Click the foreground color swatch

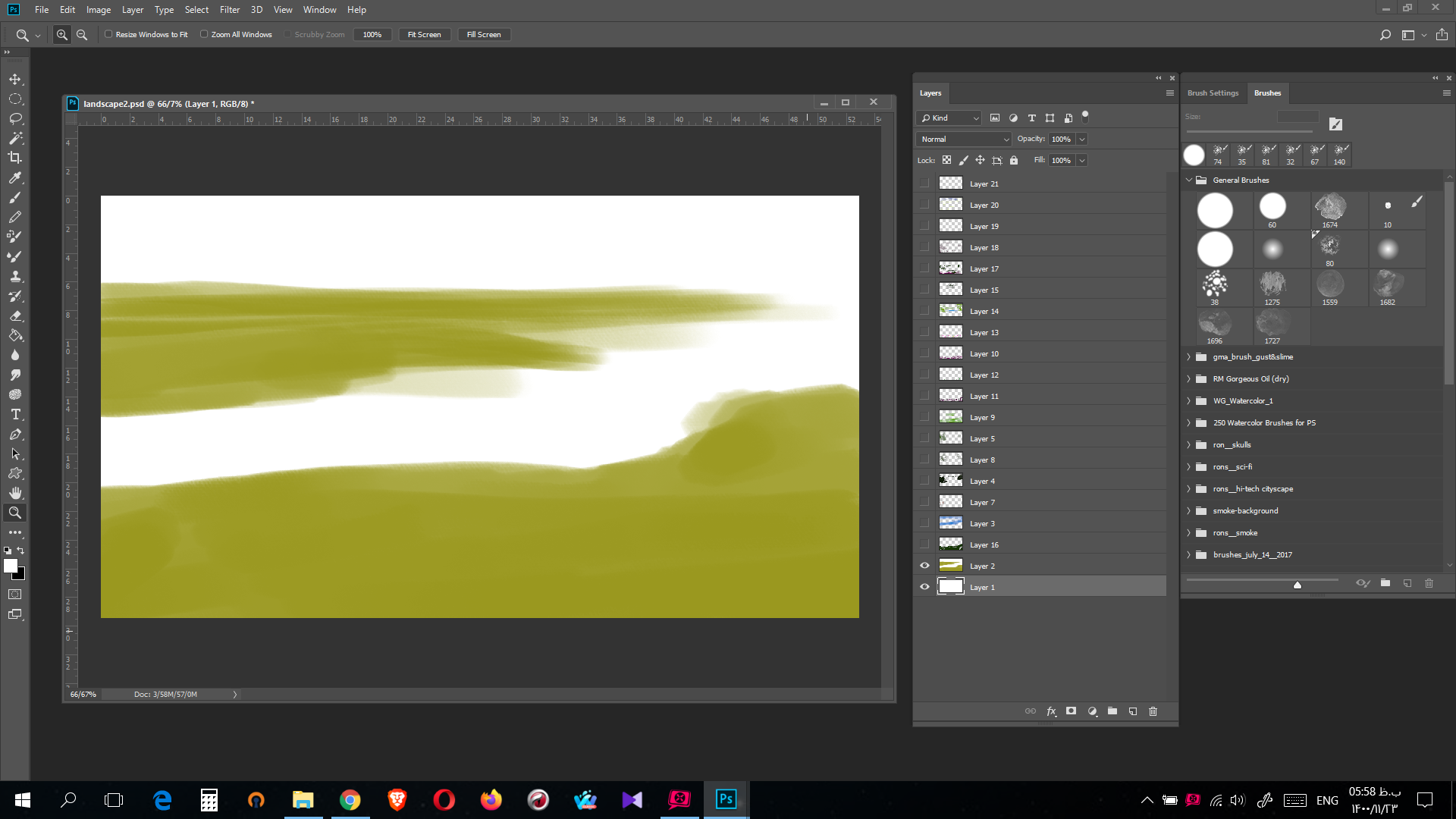[10, 566]
